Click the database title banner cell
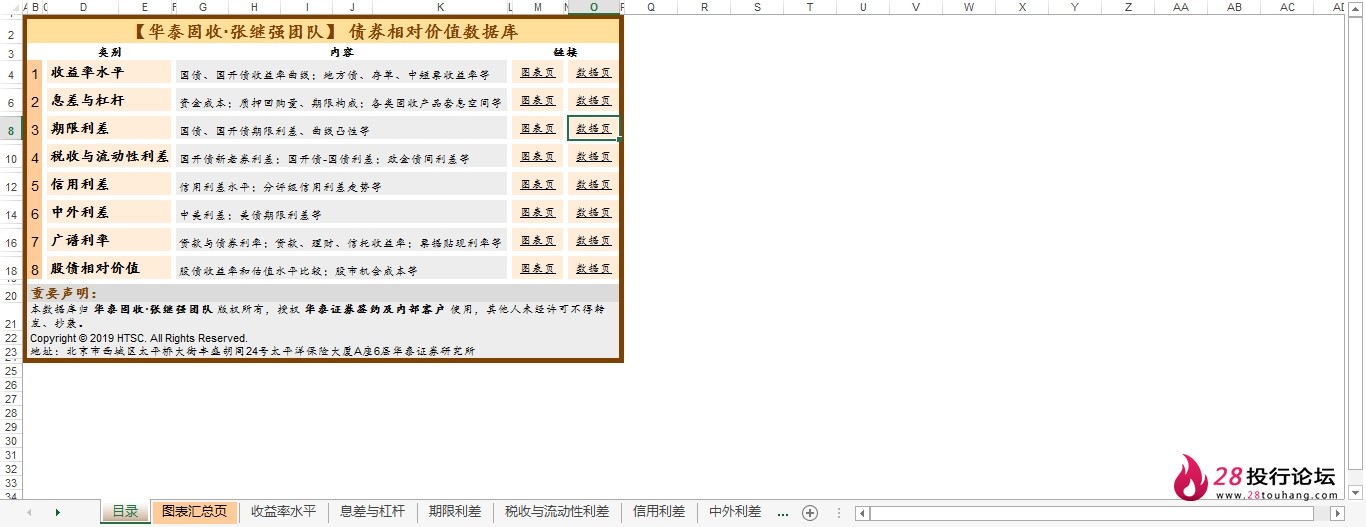Screen dimensions: 1366x527 tap(324, 32)
